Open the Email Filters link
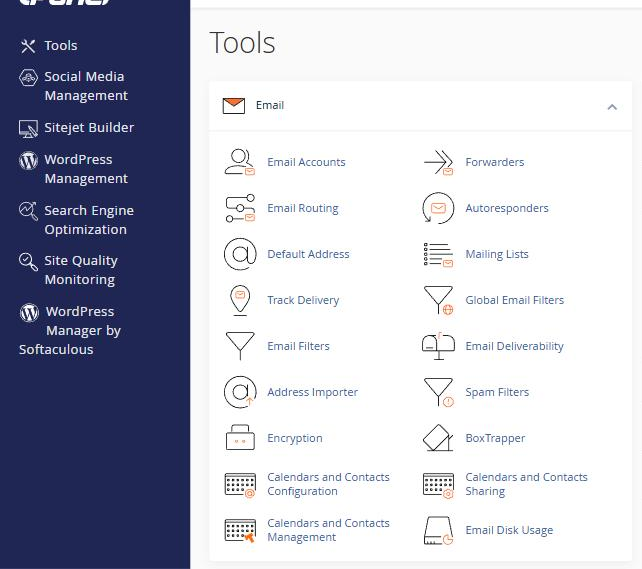Viewport: 642px width, 569px height. (x=298, y=346)
